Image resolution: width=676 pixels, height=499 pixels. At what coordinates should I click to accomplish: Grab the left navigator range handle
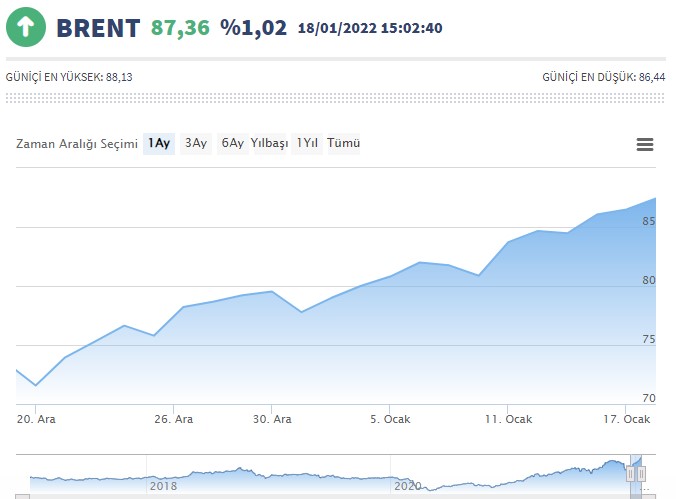[631, 473]
